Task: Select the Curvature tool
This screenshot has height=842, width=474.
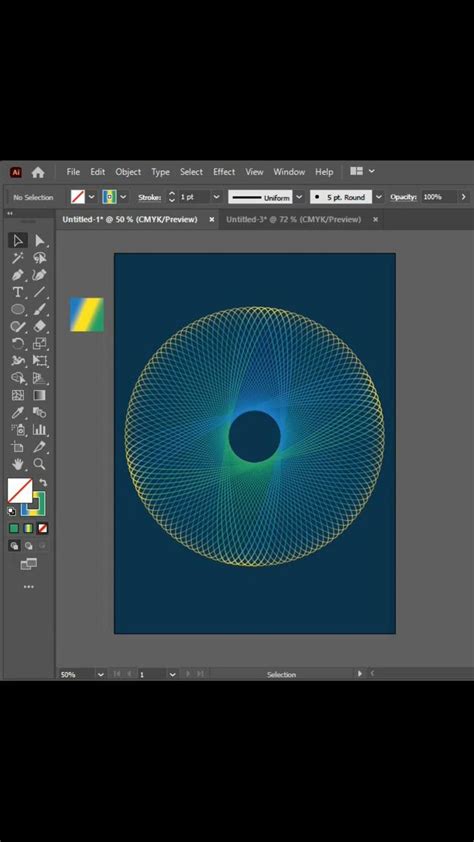Action: [39, 275]
